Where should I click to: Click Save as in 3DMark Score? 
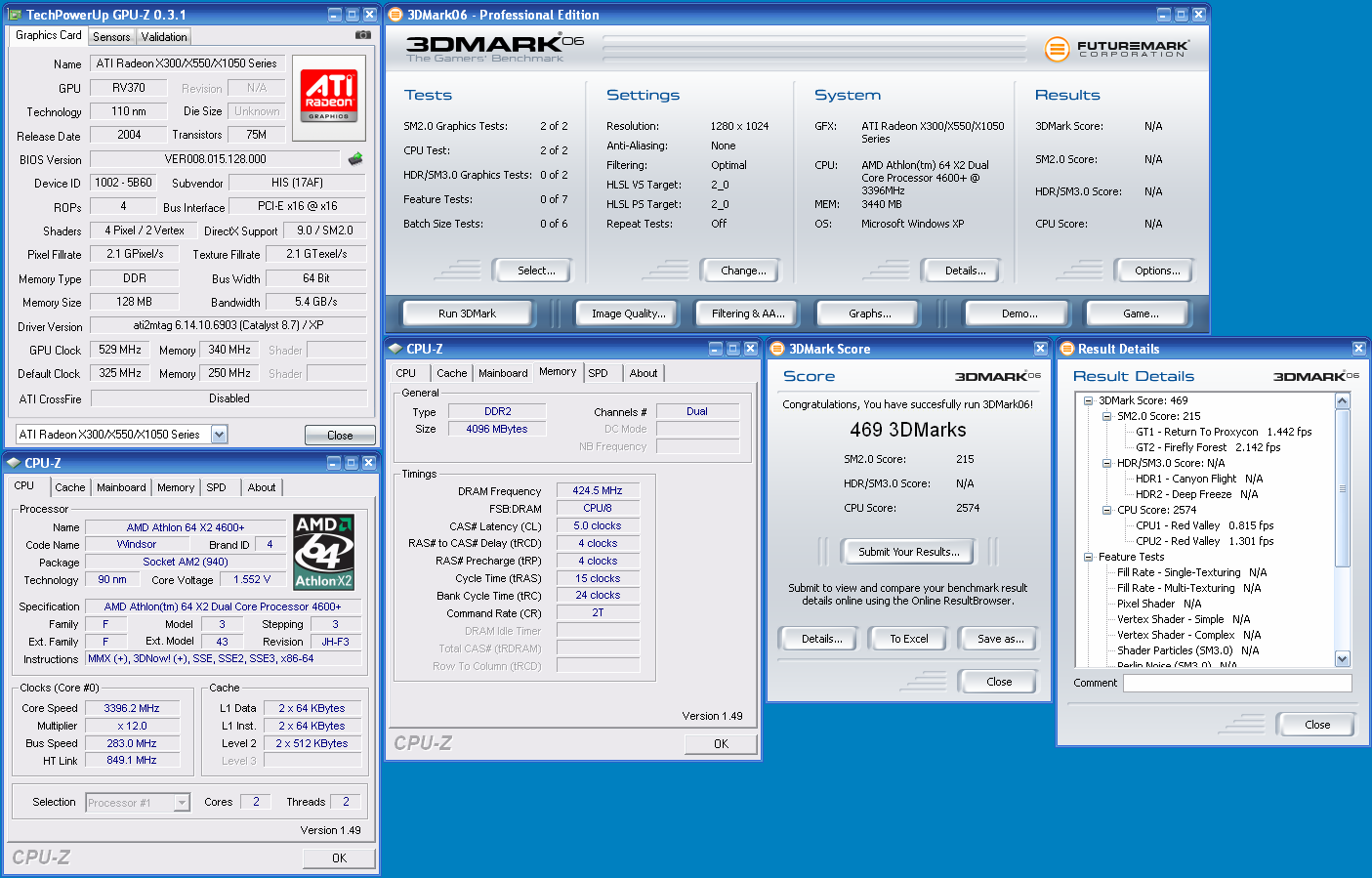pos(1000,639)
